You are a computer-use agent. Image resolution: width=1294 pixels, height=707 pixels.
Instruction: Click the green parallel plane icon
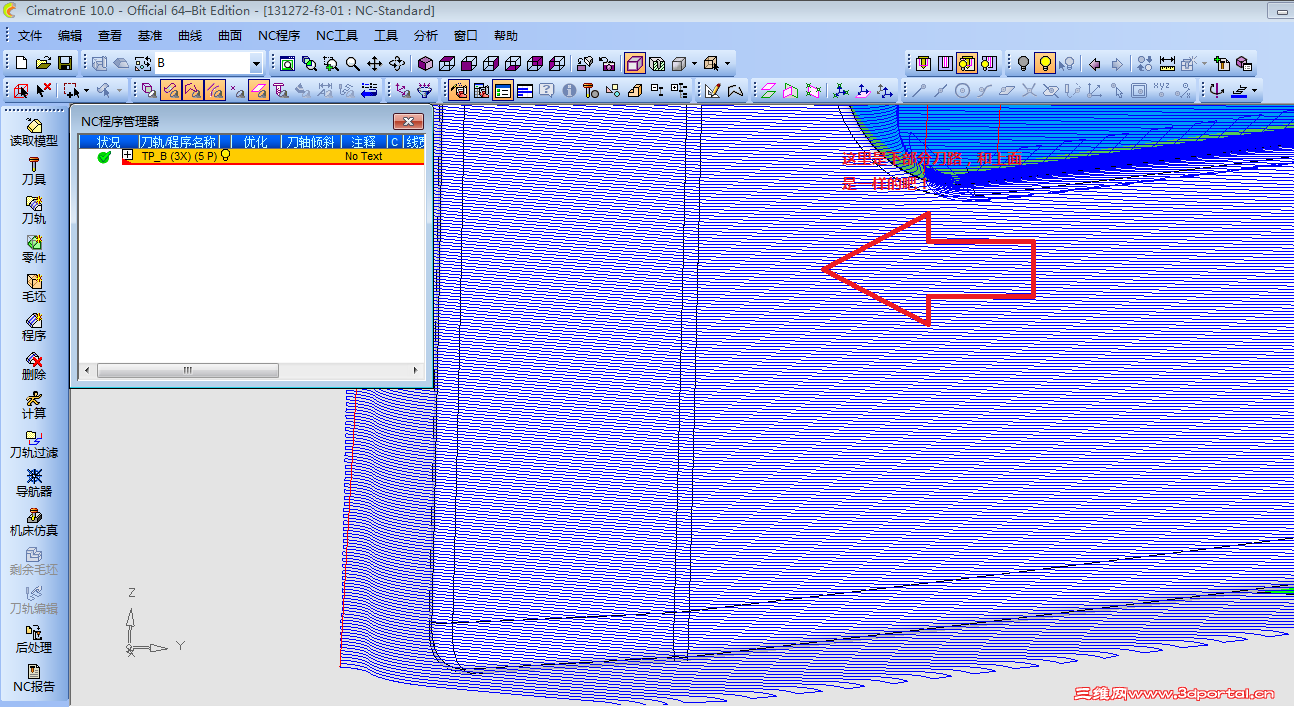pos(768,90)
